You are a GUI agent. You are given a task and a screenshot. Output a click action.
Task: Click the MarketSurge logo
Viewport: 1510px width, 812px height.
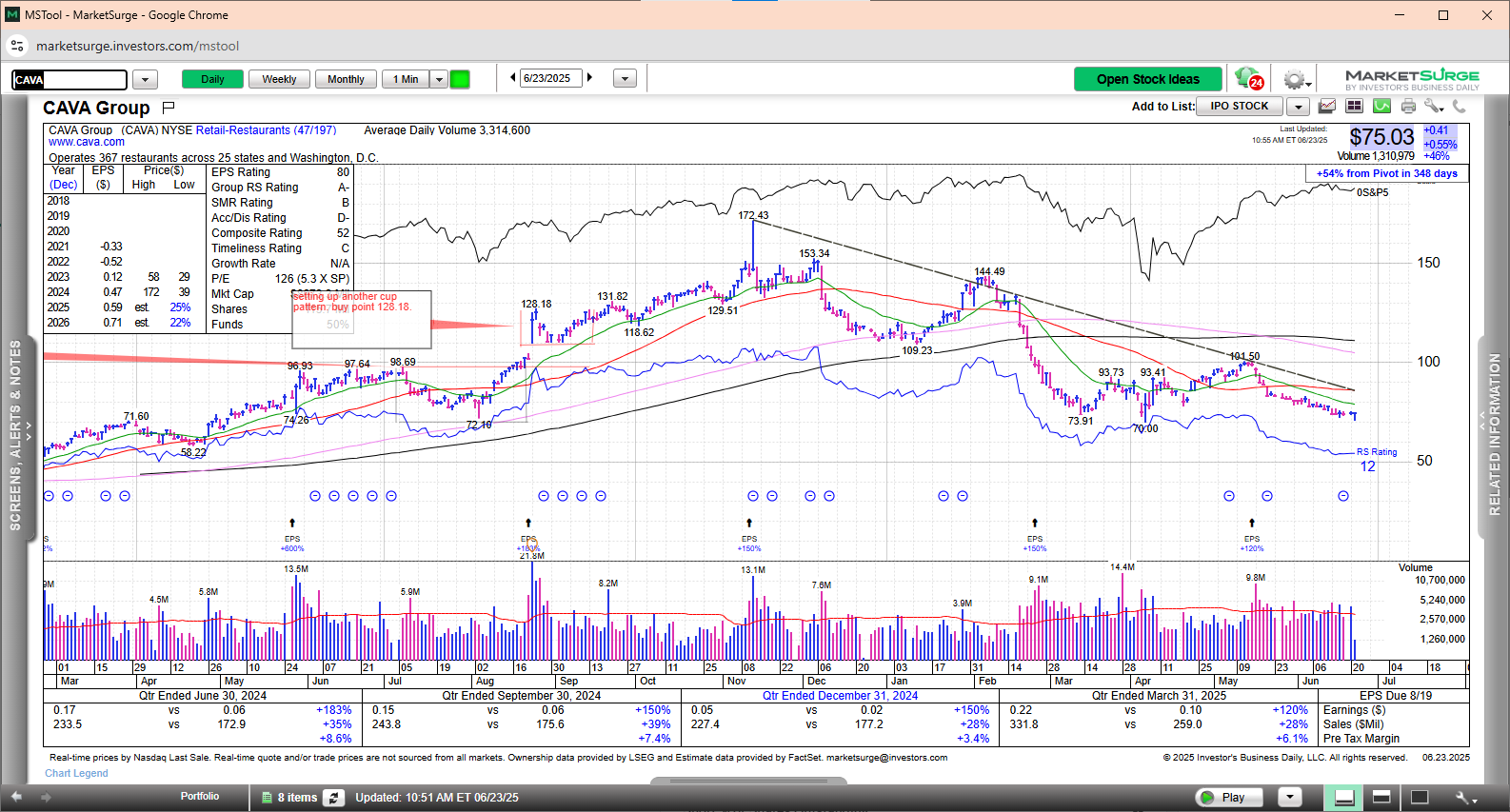pos(1412,79)
